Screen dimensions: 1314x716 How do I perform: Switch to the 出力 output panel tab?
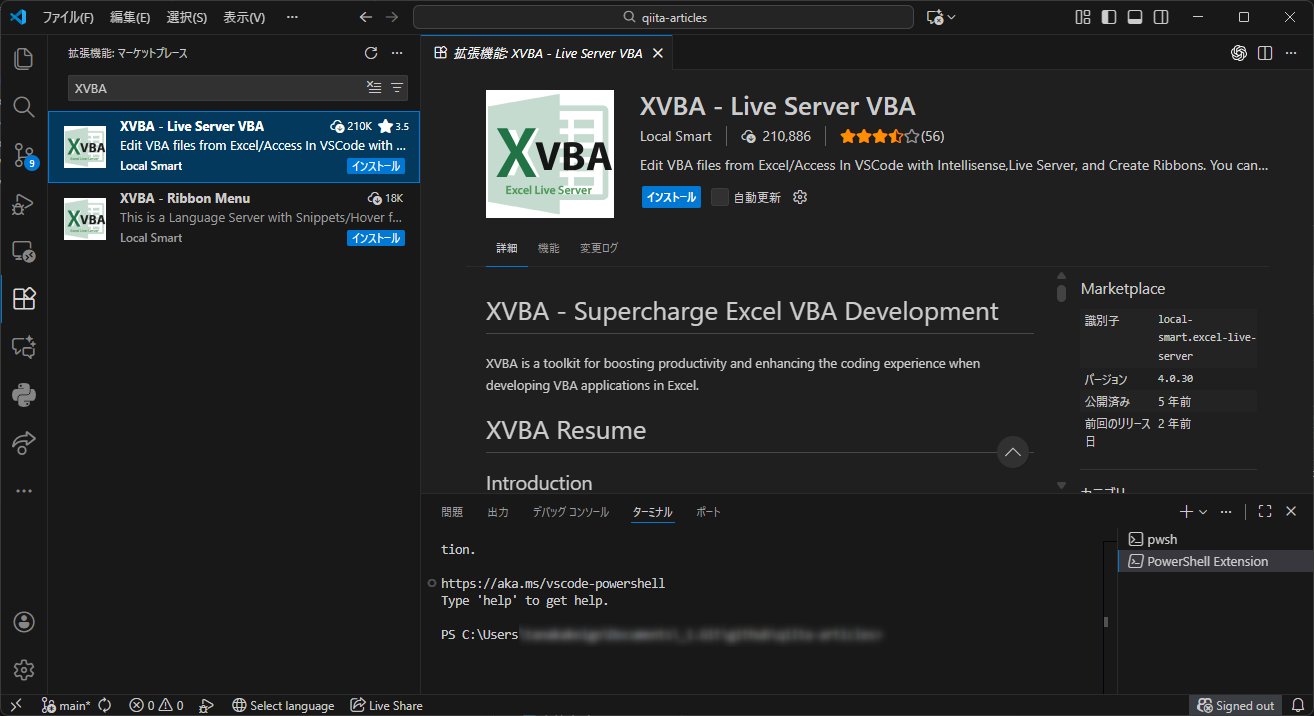point(498,512)
